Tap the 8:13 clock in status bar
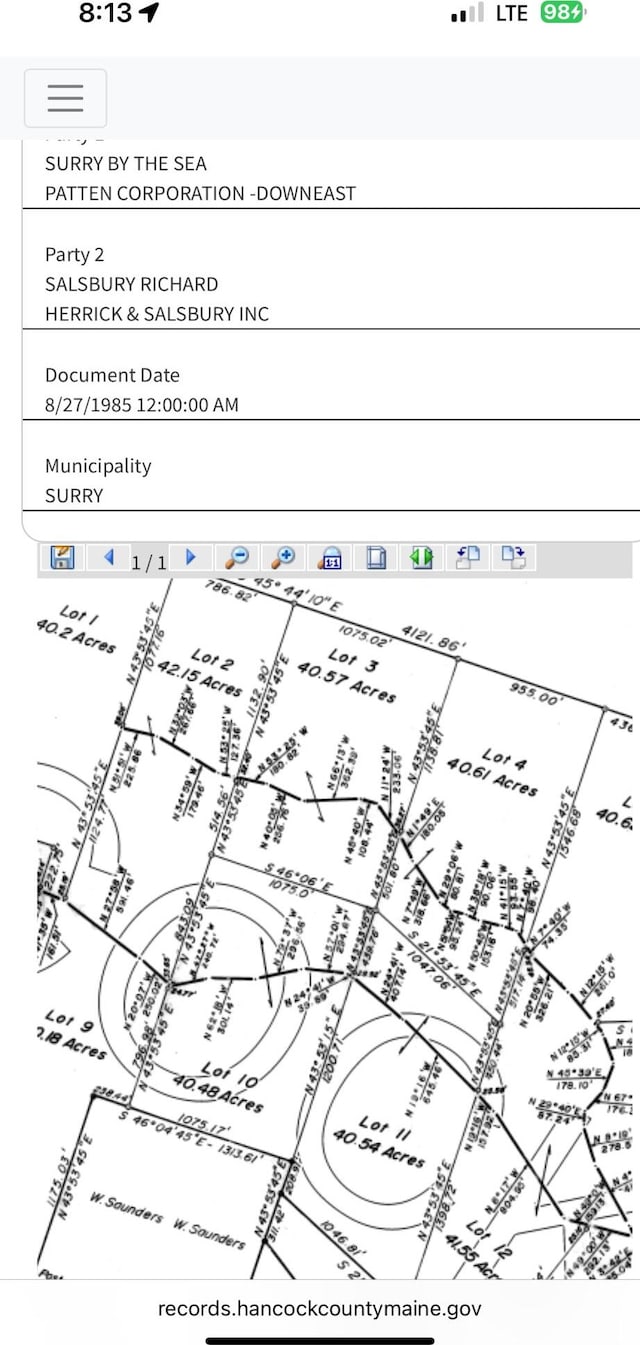 (x=105, y=13)
